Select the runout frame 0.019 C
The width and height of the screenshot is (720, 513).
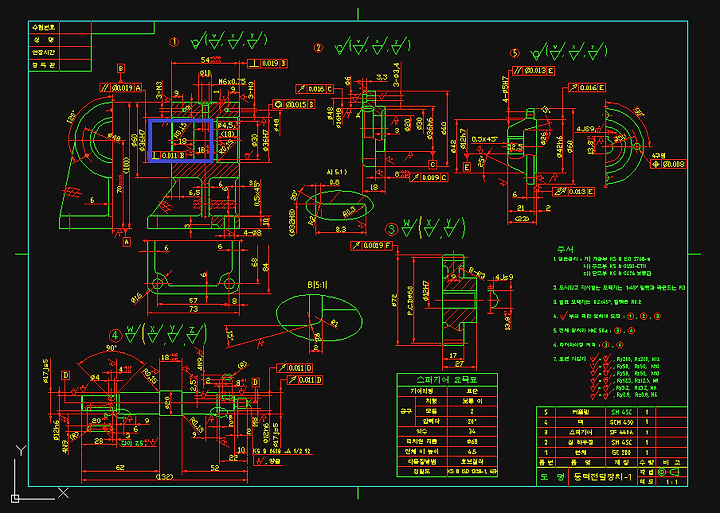pos(429,177)
